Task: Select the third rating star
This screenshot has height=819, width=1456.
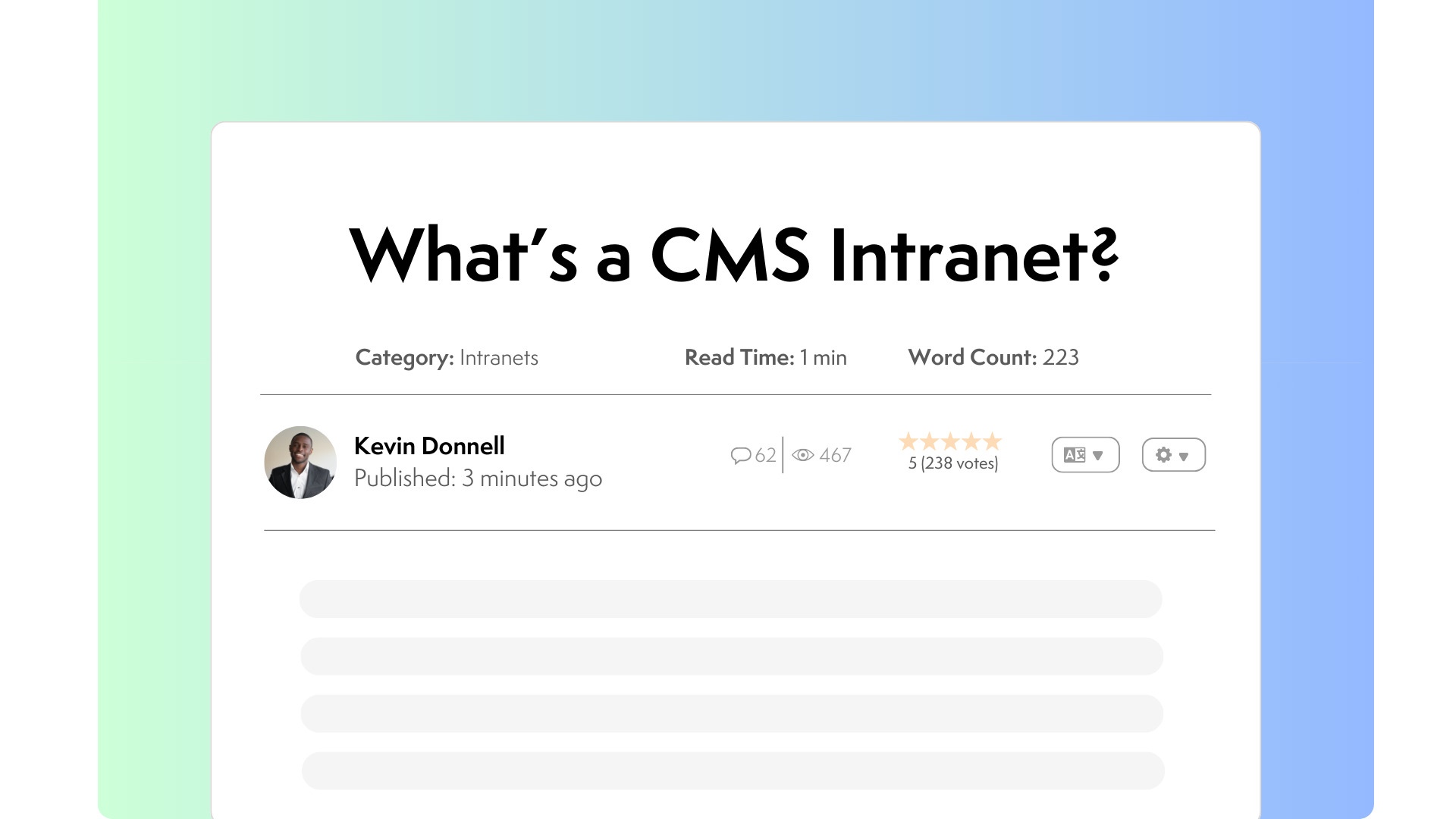Action: [x=950, y=441]
